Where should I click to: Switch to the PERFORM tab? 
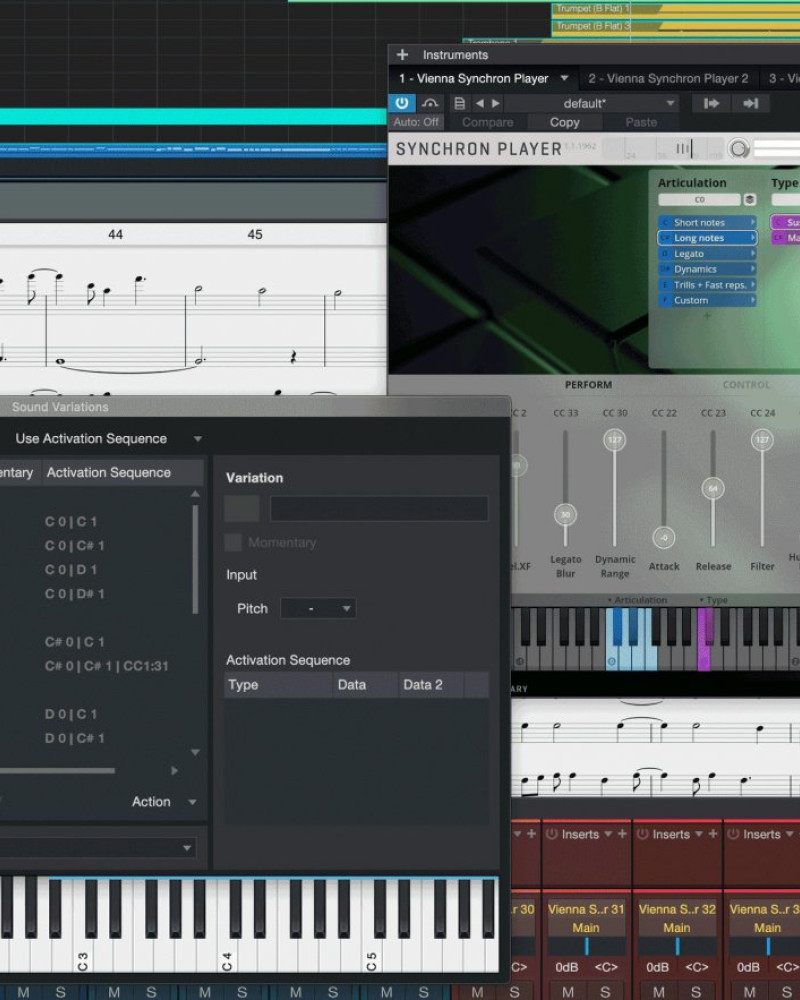[588, 385]
